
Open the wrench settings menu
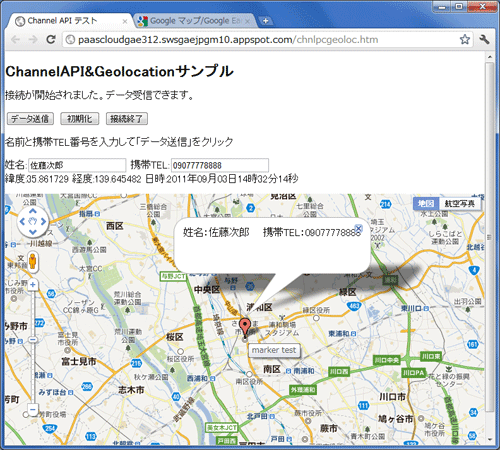[484, 40]
